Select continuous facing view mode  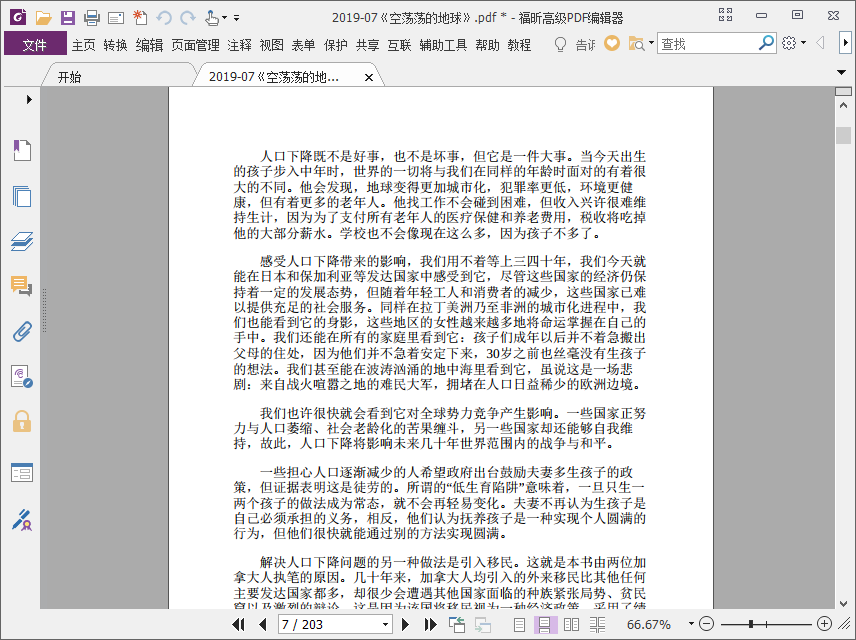coord(597,625)
